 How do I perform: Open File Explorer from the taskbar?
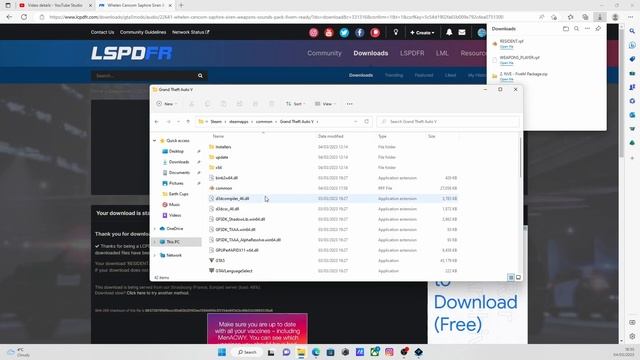(x=301, y=352)
